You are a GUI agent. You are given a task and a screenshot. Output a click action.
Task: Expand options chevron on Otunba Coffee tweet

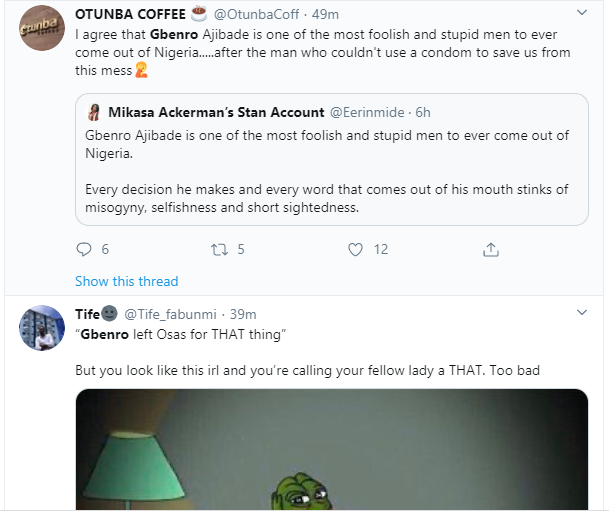click(x=581, y=12)
